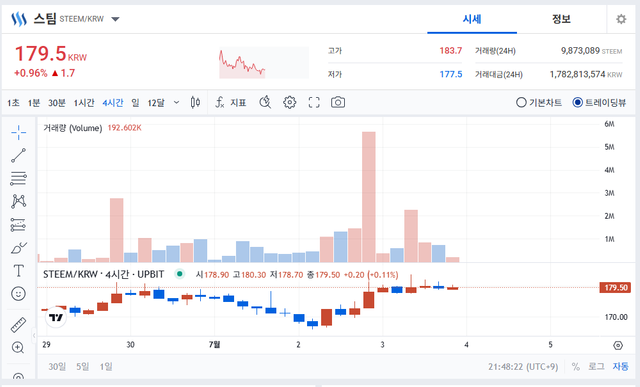Click the candlestick chart type icon
Screen dimensions: 640x387
point(196,102)
